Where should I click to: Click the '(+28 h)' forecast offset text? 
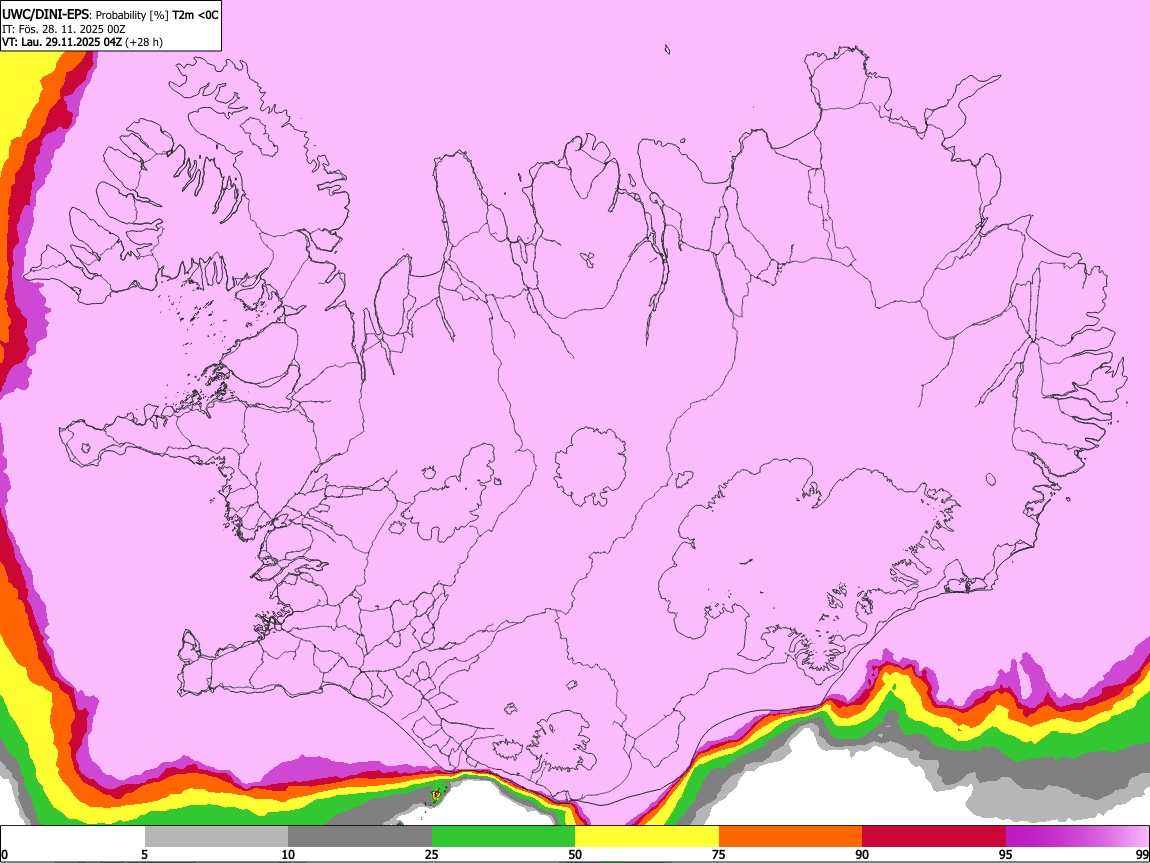pos(144,42)
